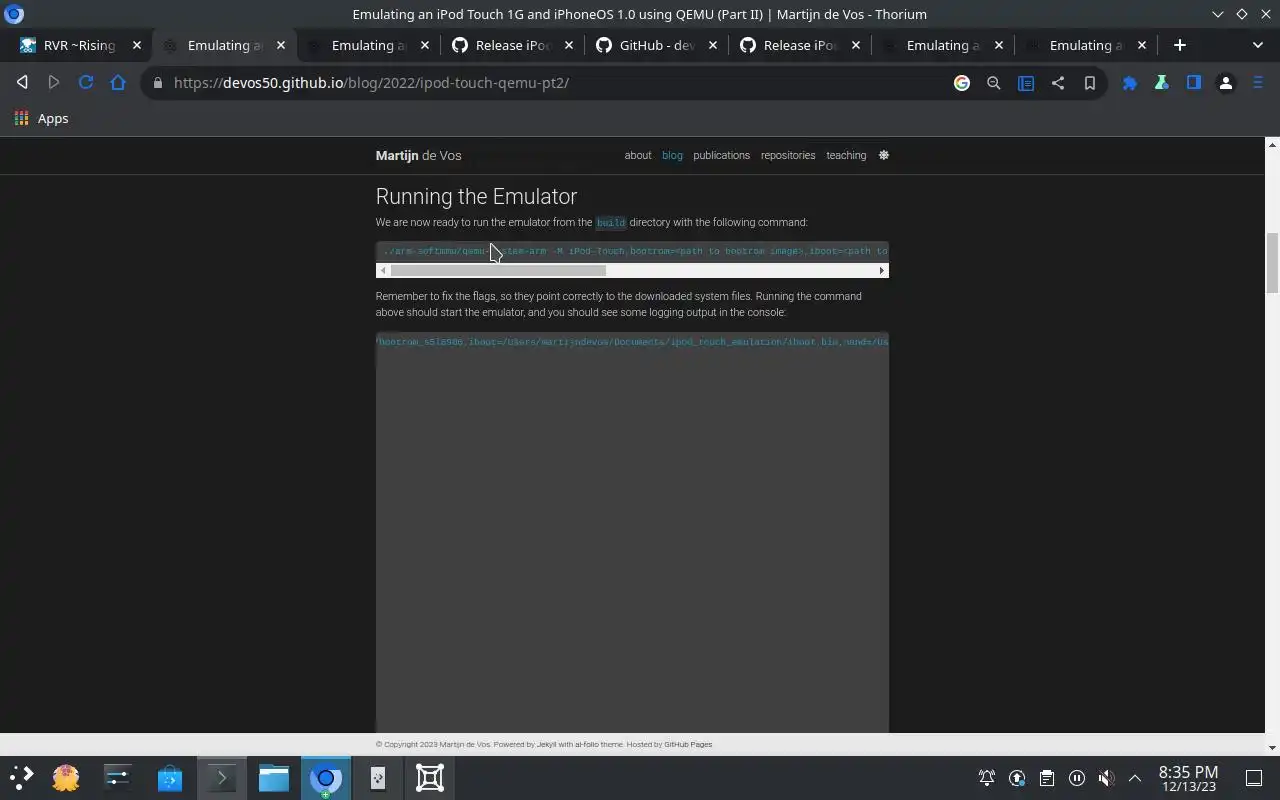The width and height of the screenshot is (1280, 800).
Task: Expand the hidden system tray icons
Action: point(1135,778)
